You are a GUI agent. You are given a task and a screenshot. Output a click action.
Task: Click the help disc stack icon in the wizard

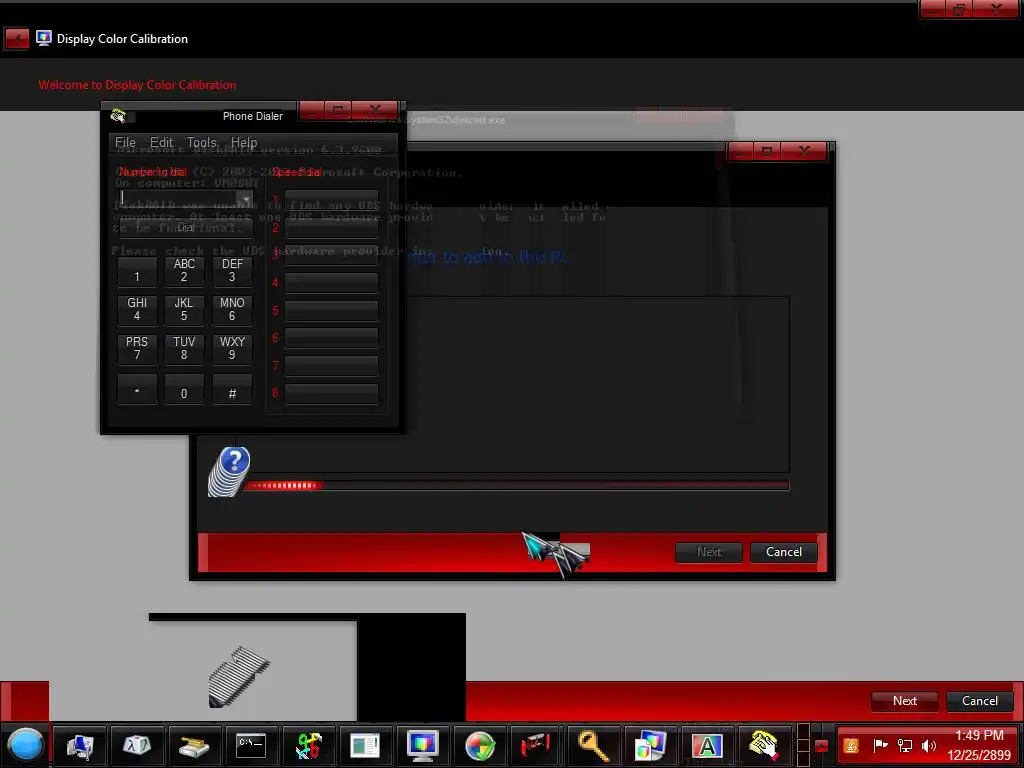tap(230, 472)
